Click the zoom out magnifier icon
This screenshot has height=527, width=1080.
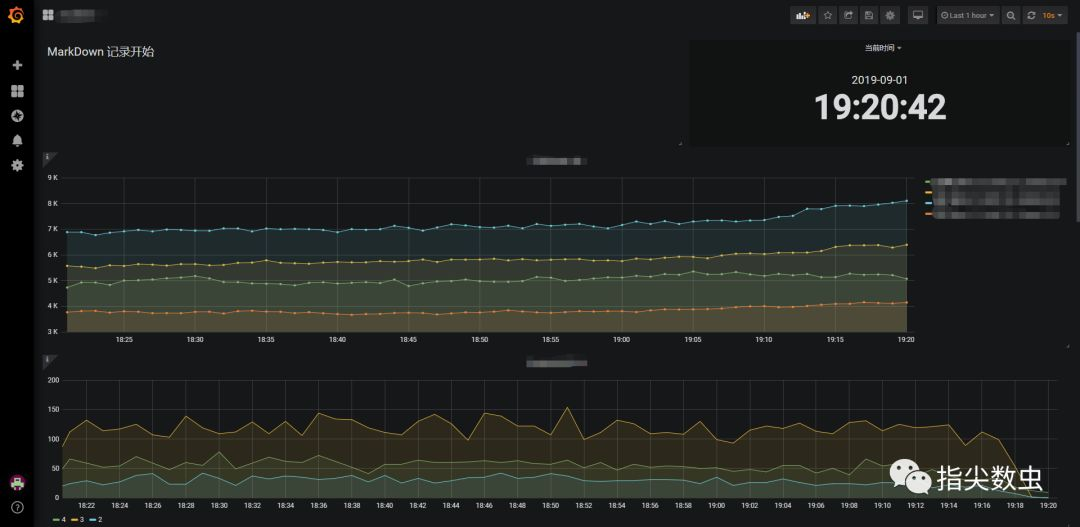(1010, 15)
